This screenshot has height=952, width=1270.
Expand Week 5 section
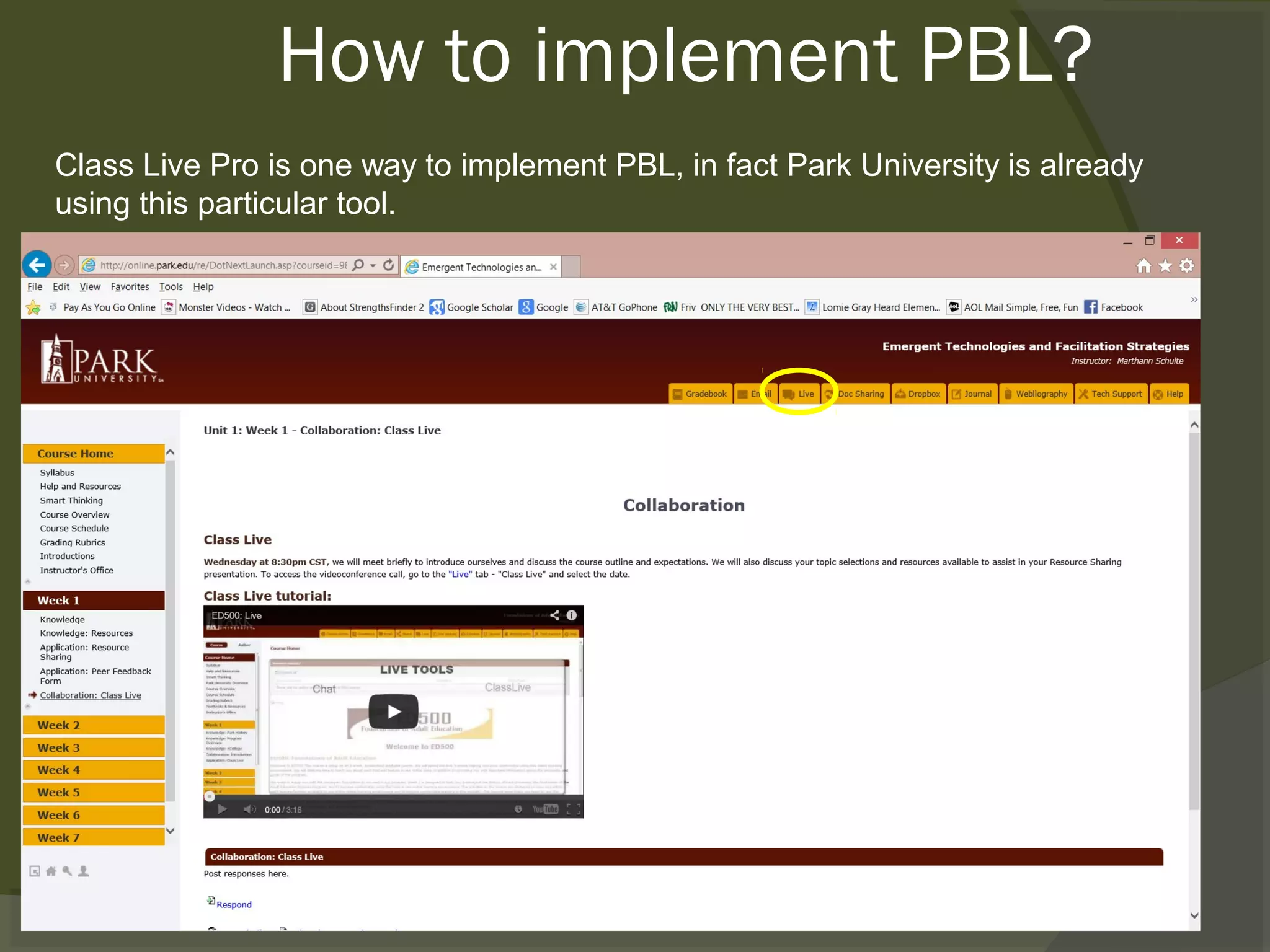pos(94,793)
